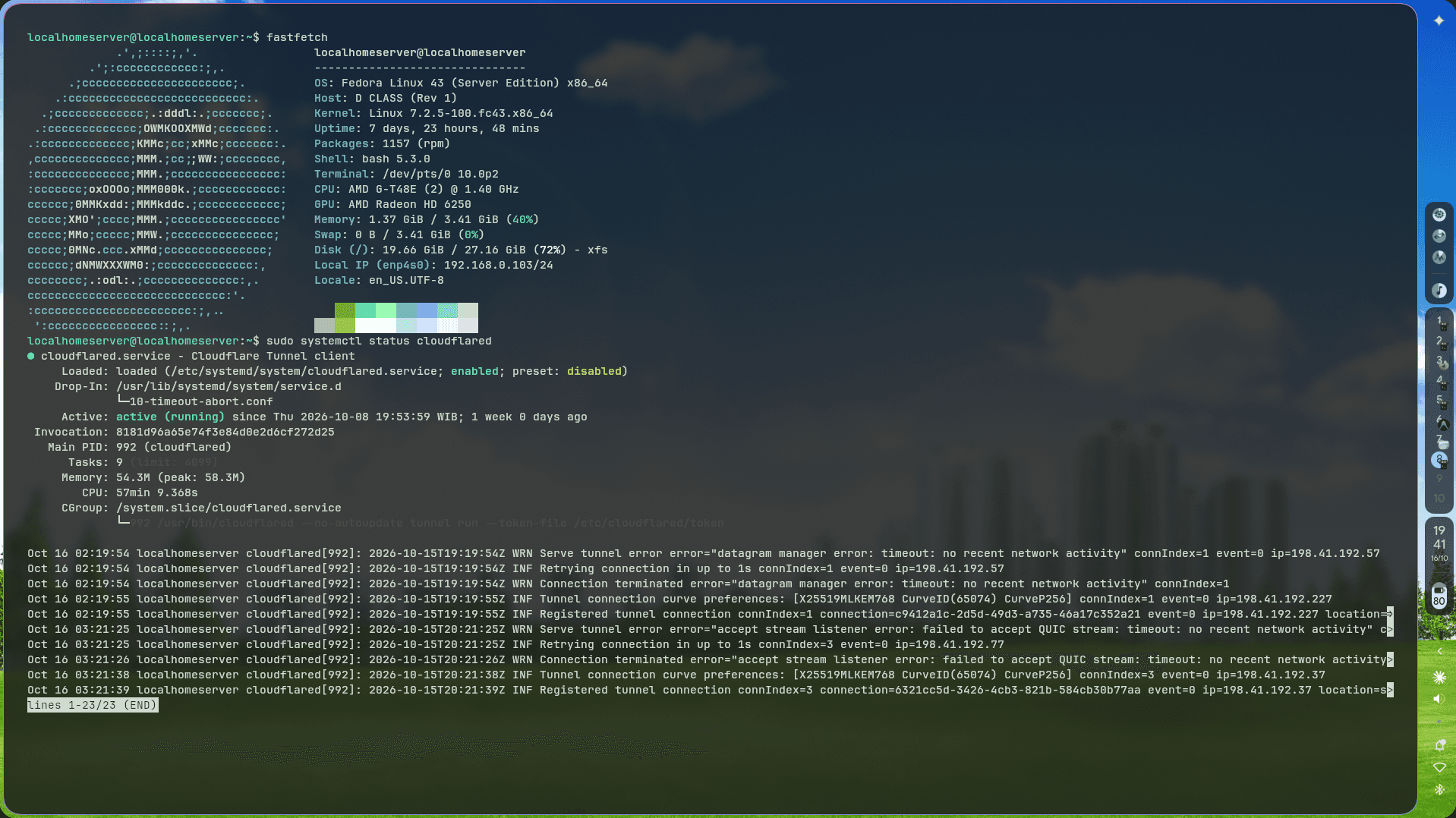This screenshot has height=818, width=1456.
Task: Click the volume speaker icon
Action: pos(1439,699)
